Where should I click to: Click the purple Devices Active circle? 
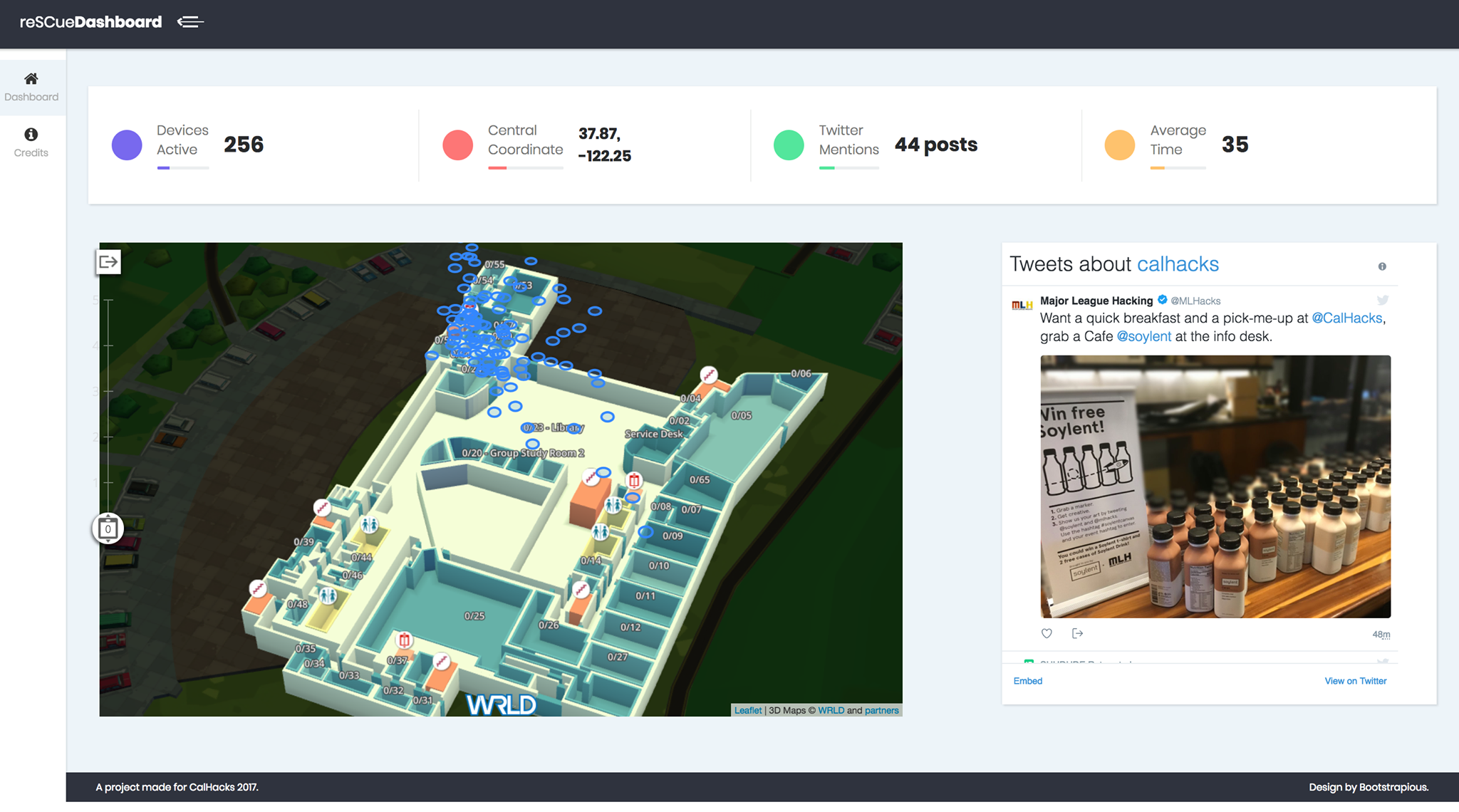[127, 145]
